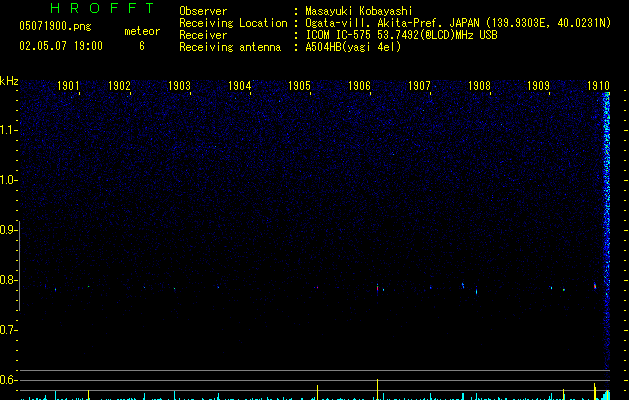Click the 1.0 kHz axis label
The height and width of the screenshot is (400, 629).
pos(8,180)
